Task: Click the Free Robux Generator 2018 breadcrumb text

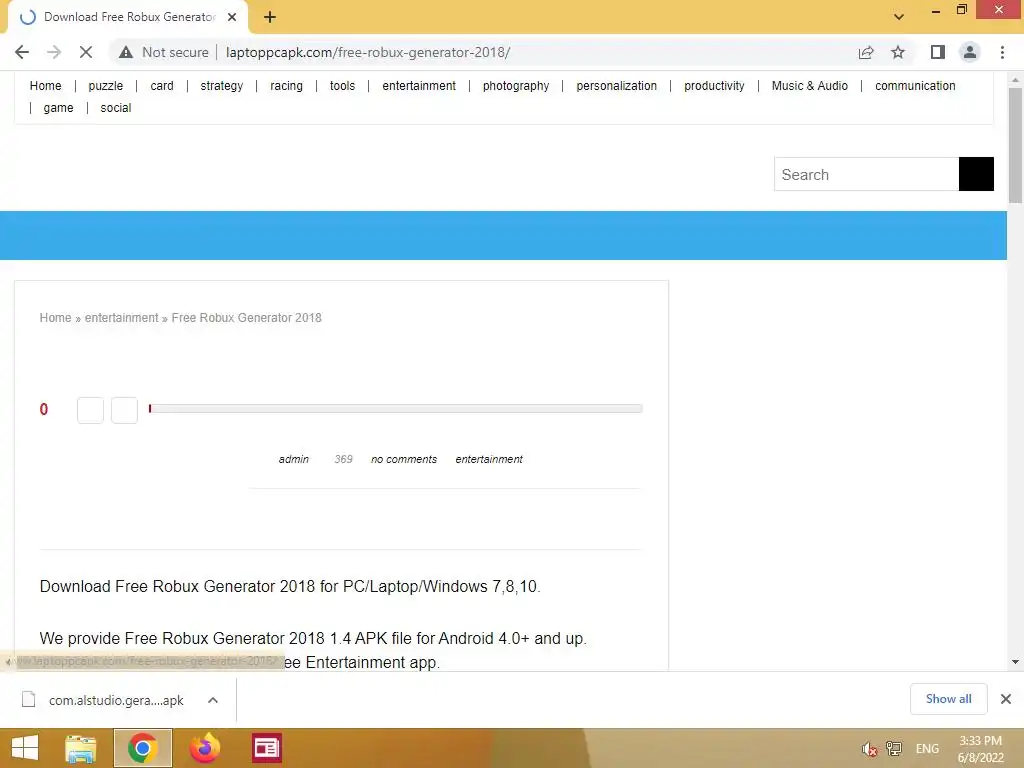Action: [246, 317]
